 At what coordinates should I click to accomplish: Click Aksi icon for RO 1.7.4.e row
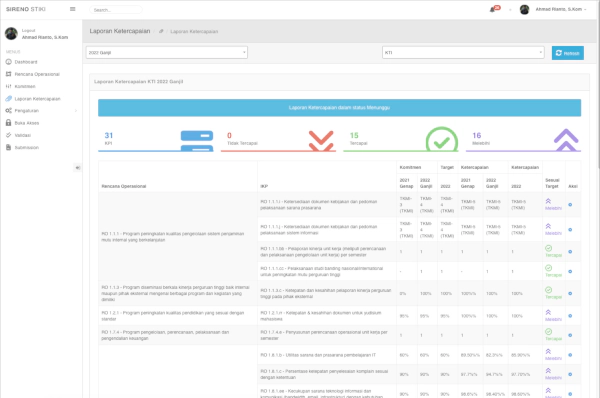click(570, 335)
